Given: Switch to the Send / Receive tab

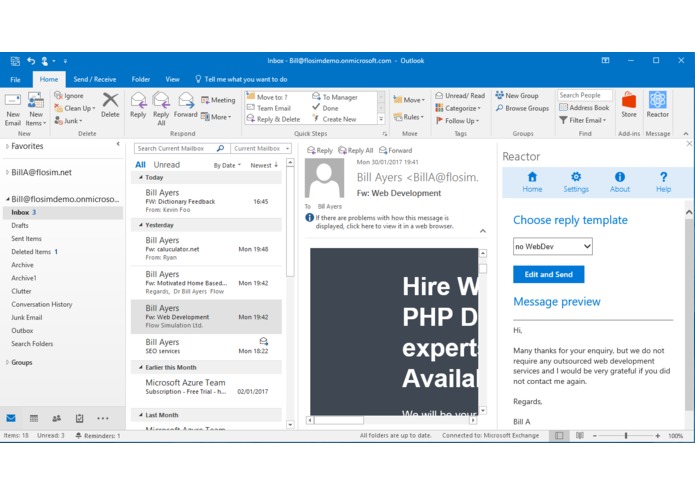Looking at the screenshot, I should tap(95, 79).
